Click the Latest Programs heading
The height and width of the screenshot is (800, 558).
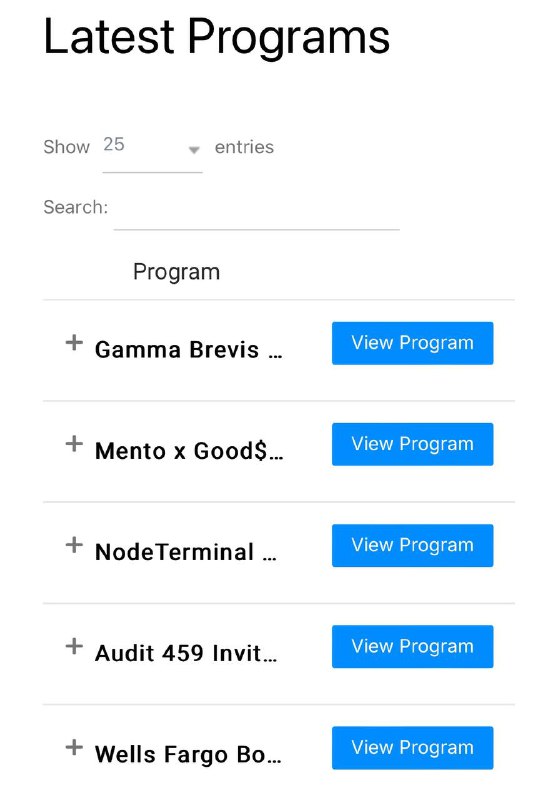[217, 37]
